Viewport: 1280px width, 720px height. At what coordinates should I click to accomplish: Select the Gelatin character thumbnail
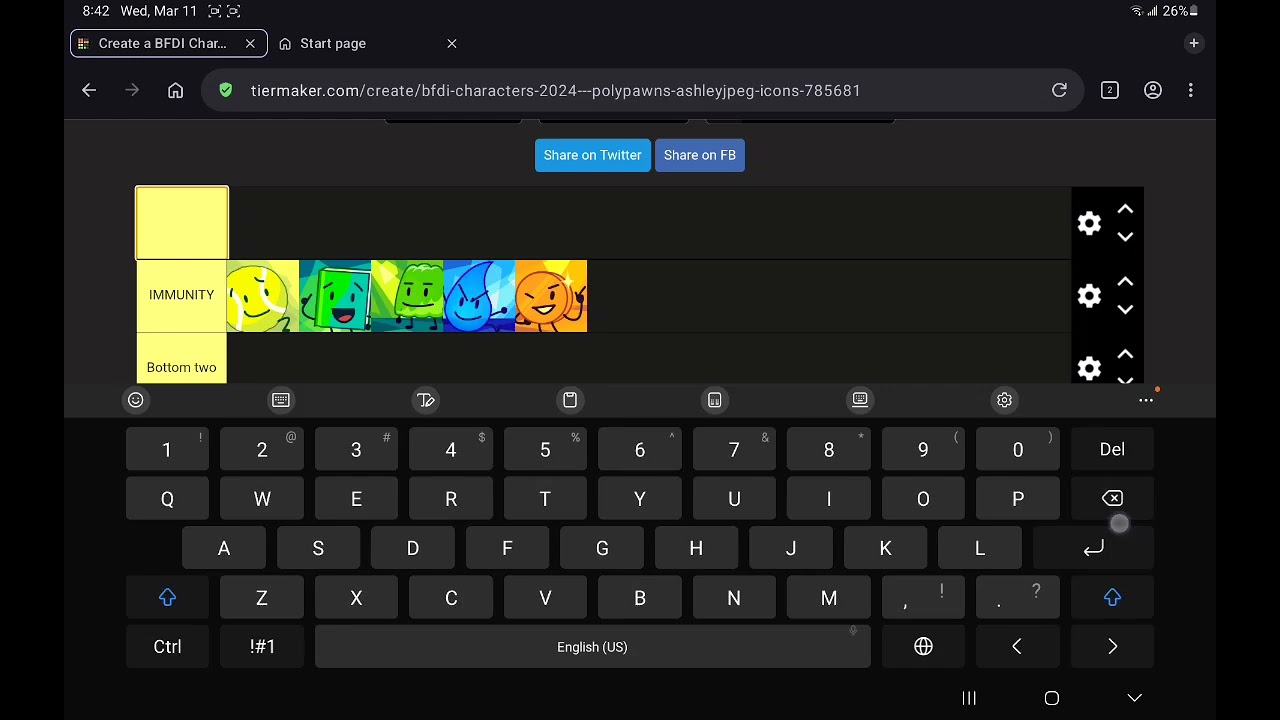(x=407, y=296)
